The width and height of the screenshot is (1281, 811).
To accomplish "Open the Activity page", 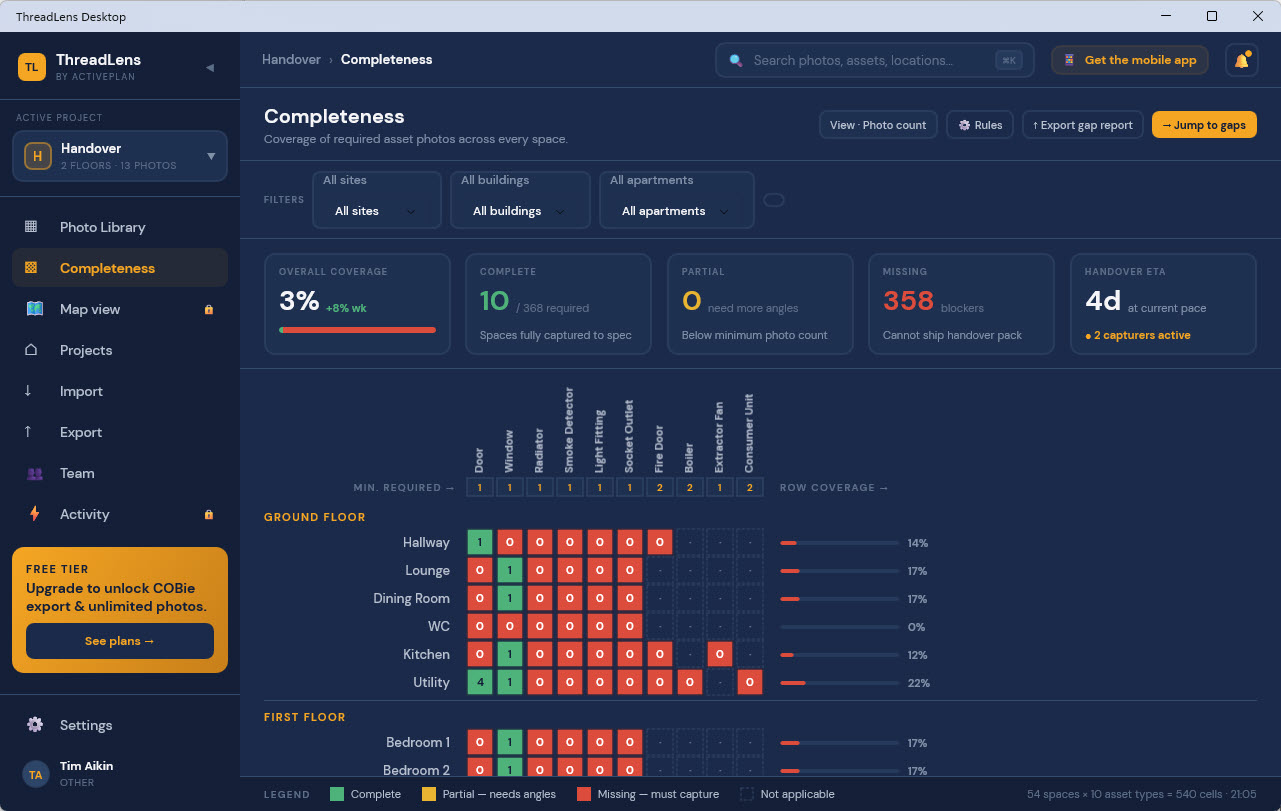I will point(120,514).
